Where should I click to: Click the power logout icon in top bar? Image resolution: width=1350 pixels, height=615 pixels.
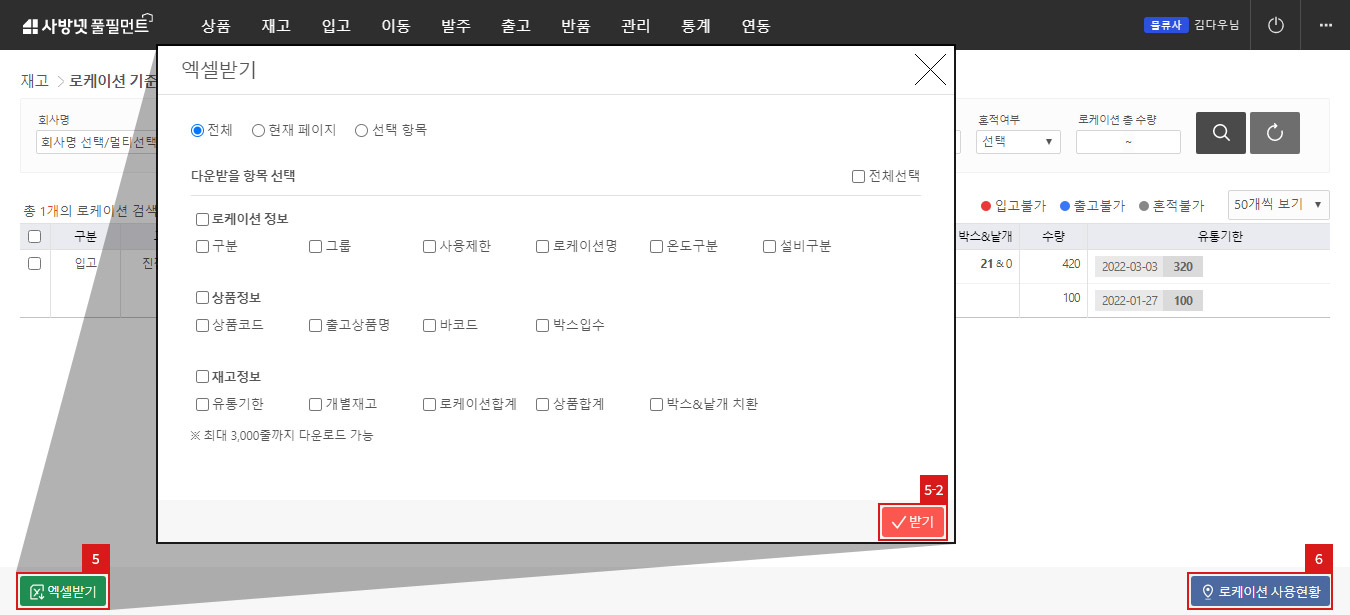tap(1275, 25)
